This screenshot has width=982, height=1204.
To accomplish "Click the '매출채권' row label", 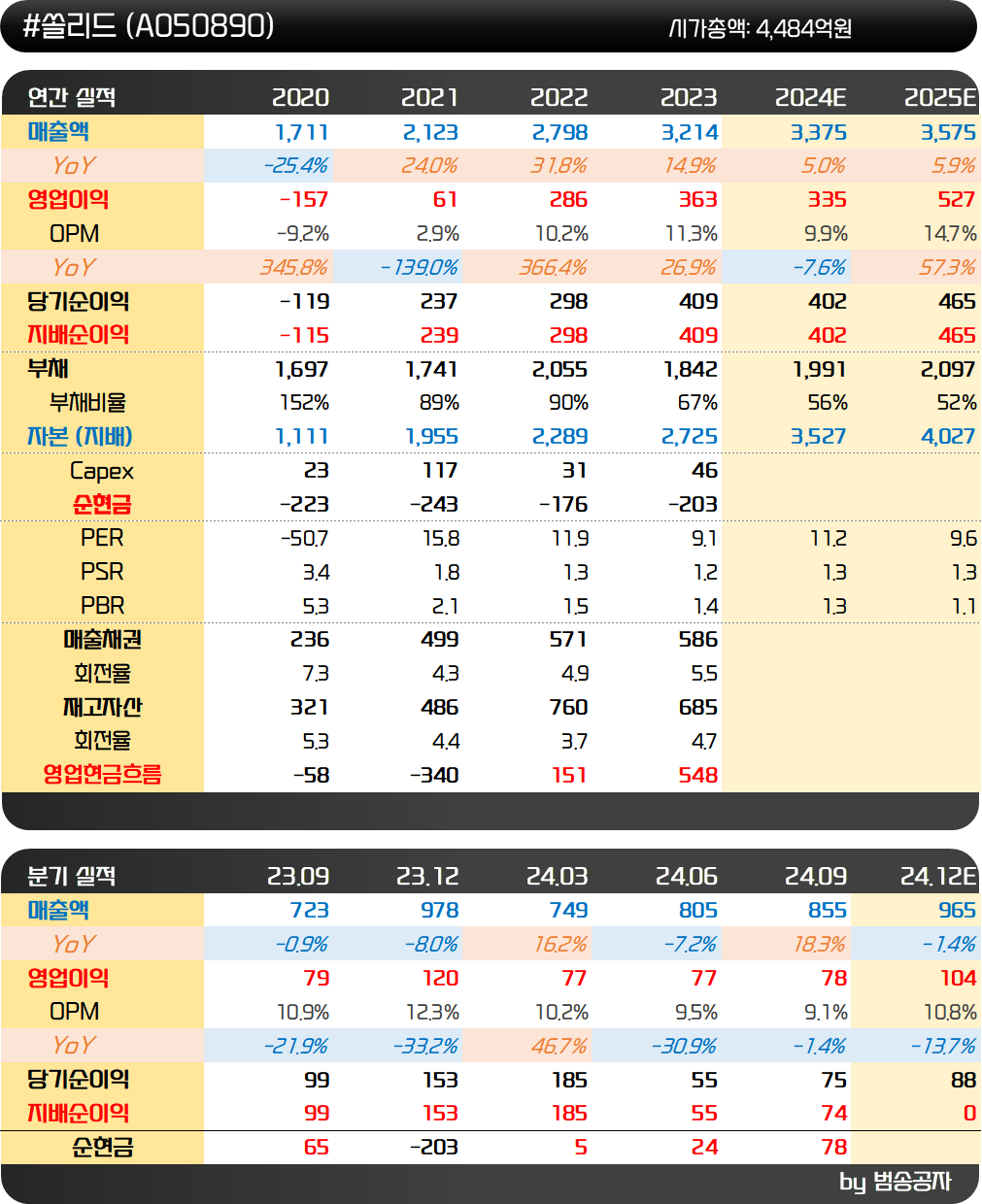I will [102, 640].
